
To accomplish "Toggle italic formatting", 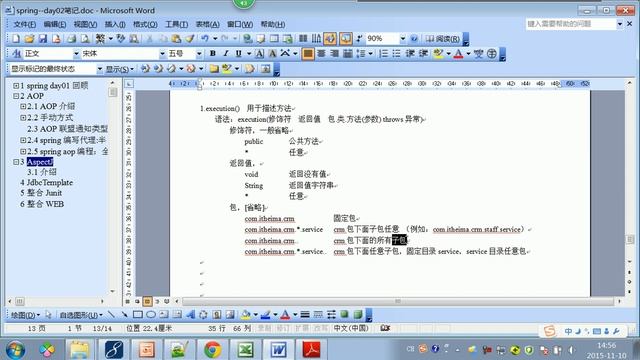I will coord(226,53).
